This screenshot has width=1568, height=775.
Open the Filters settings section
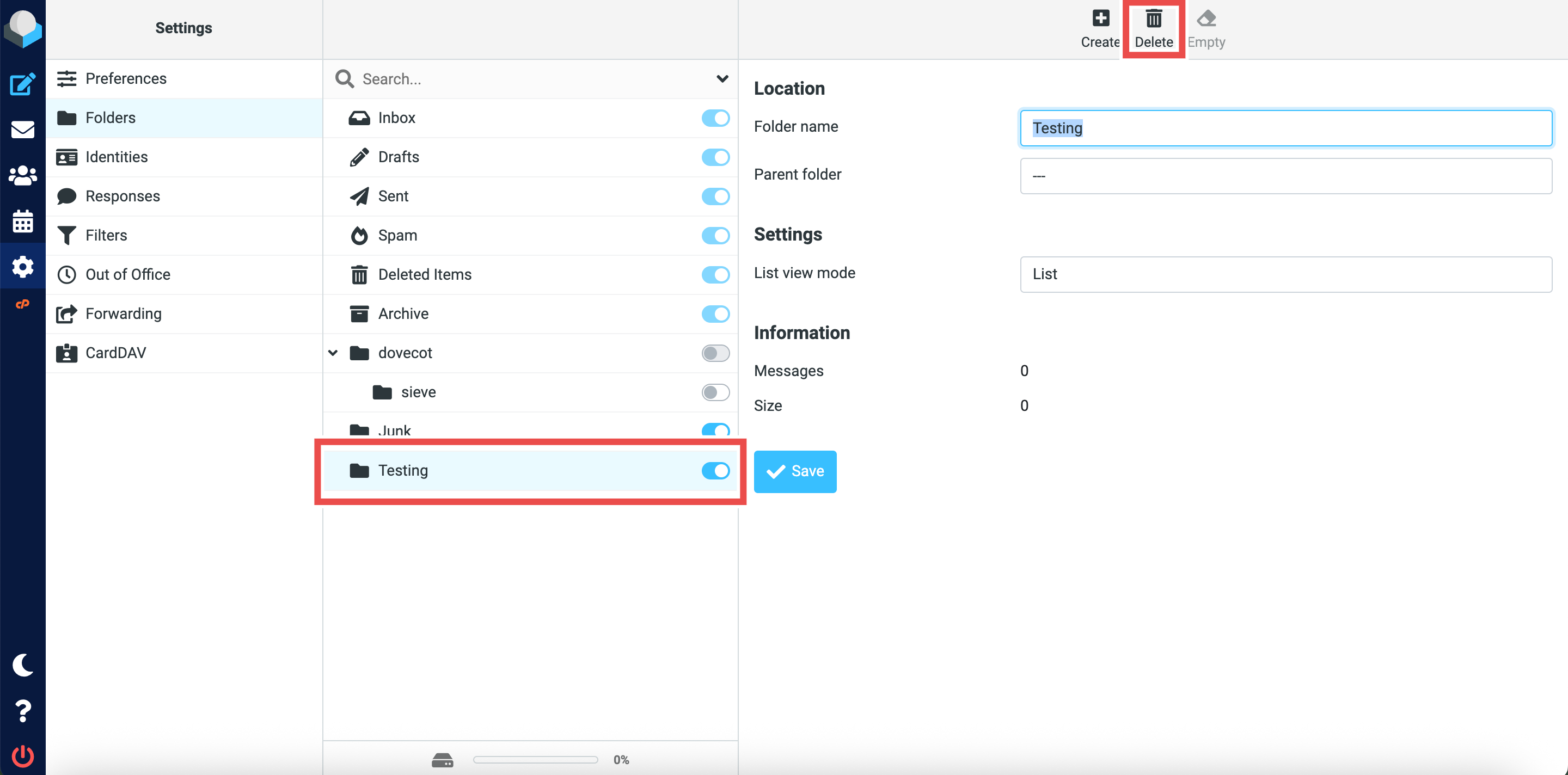click(106, 236)
